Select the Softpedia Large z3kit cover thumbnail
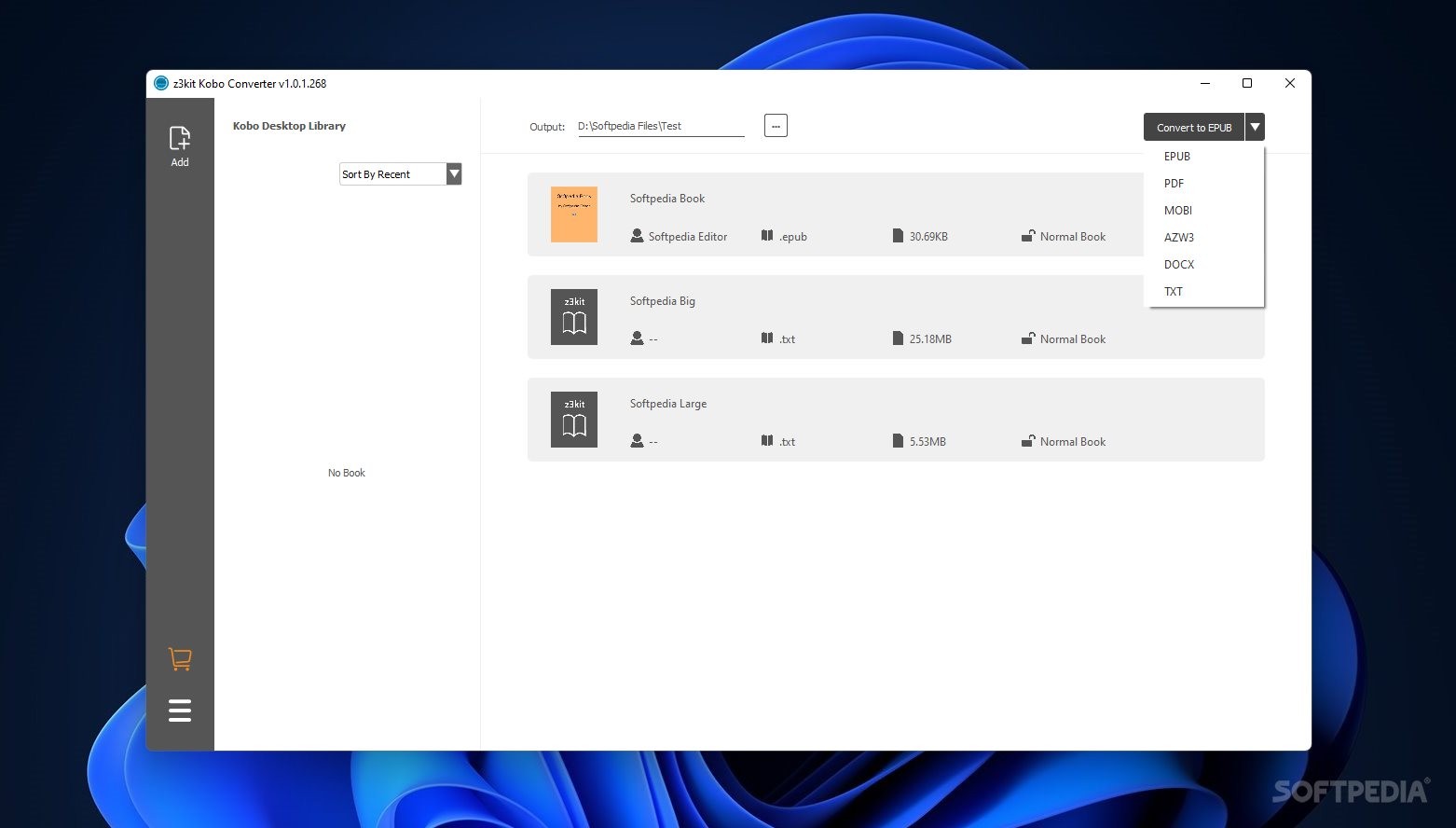 click(574, 420)
